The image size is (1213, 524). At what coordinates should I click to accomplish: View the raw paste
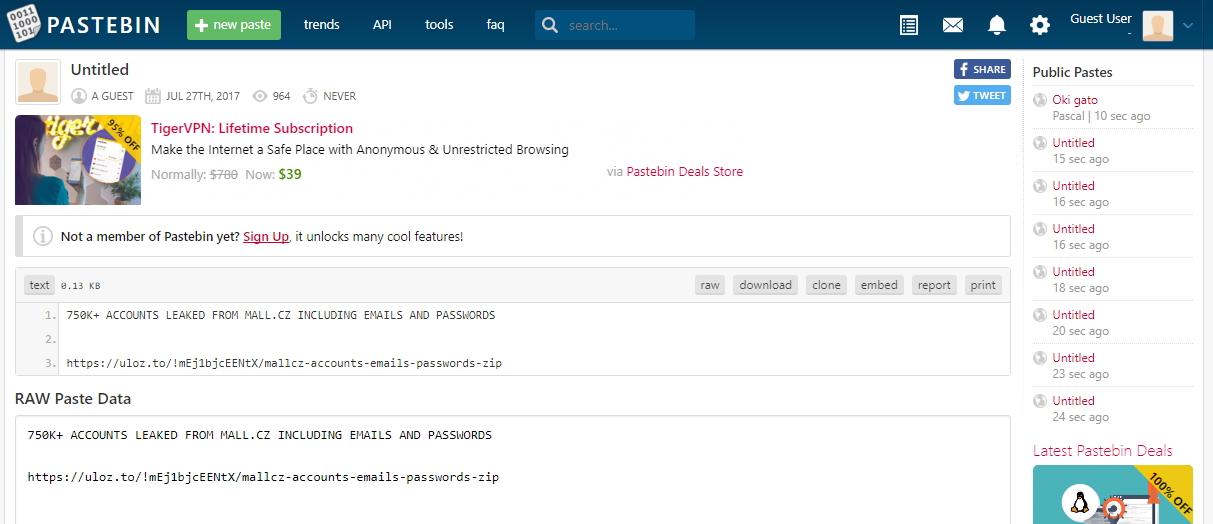click(x=710, y=285)
